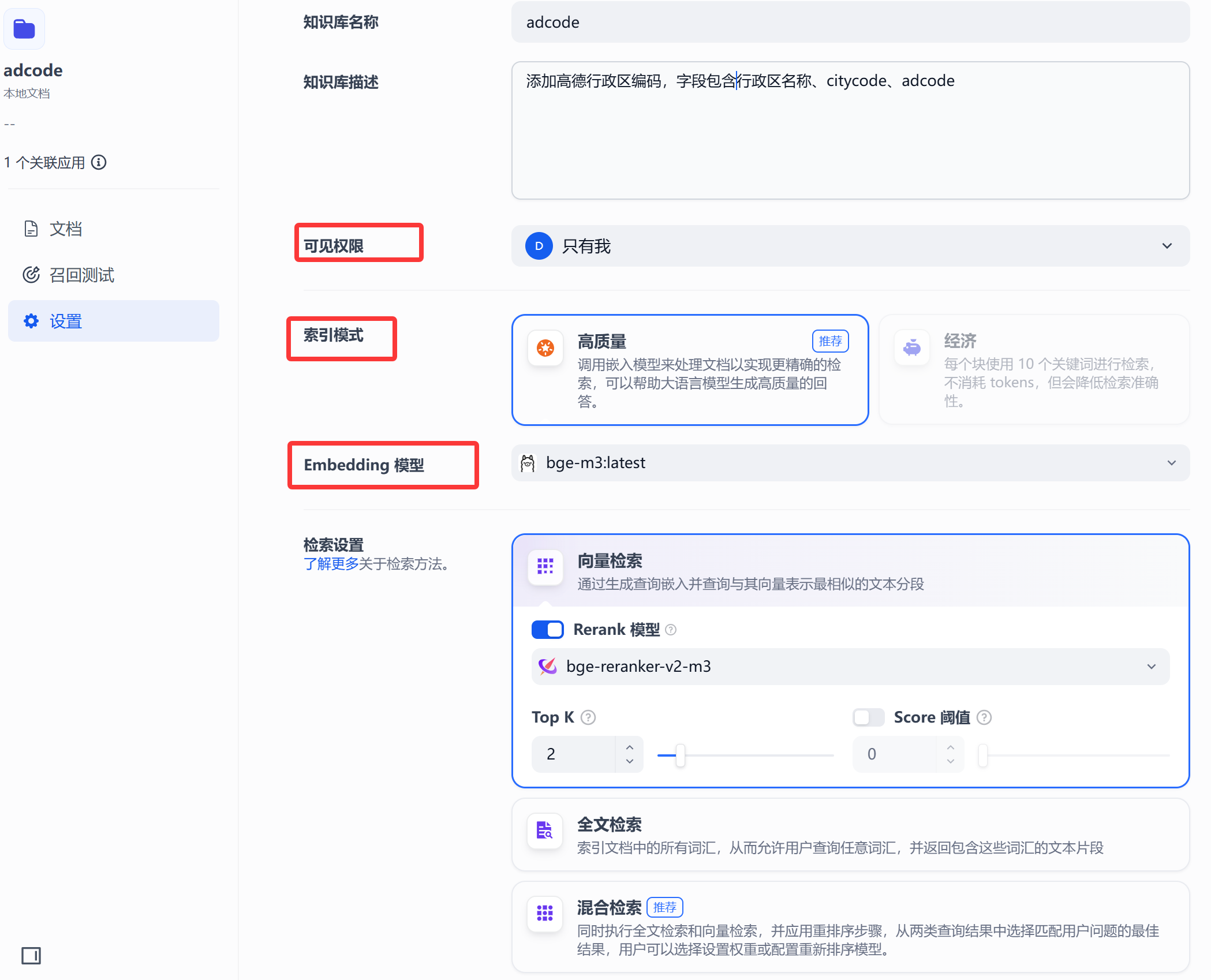Open the bge-reranker-v2-m3 rerank model dropdown
This screenshot has width=1211, height=980.
850,667
